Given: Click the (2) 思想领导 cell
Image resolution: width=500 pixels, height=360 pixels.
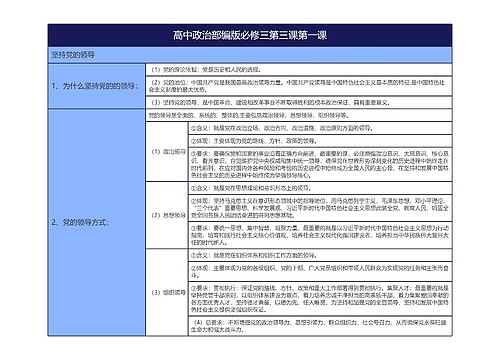Looking at the screenshot, I should pyautogui.click(x=167, y=215).
